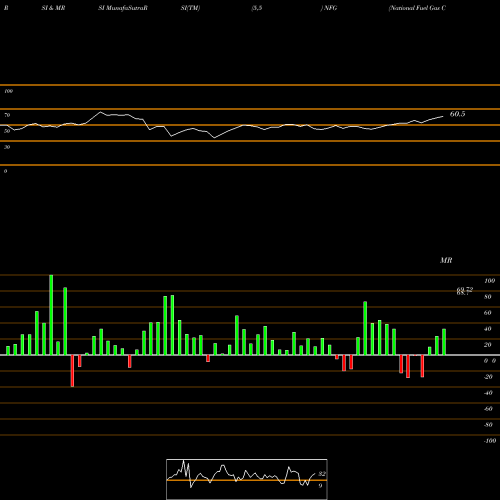Screen dimensions: 500x500
Task: Click the longest red MR histogram bar
Action: (72, 371)
